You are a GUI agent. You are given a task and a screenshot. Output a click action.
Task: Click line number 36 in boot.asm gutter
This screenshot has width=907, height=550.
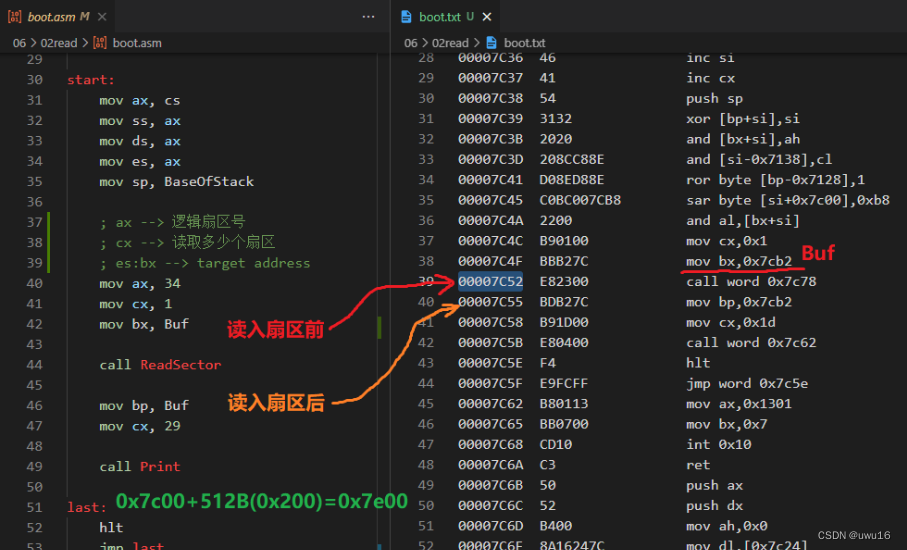point(34,202)
